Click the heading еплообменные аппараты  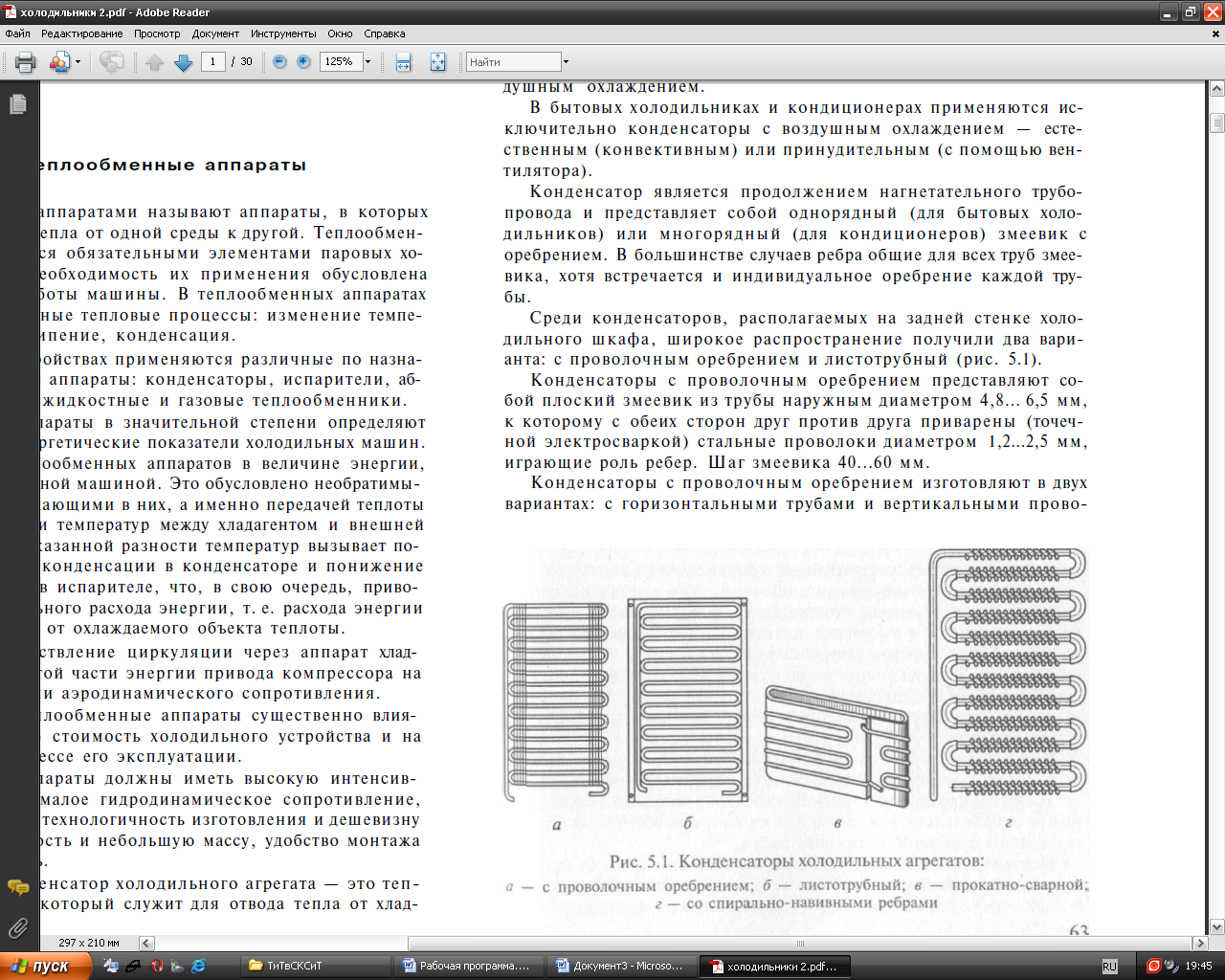point(173,165)
